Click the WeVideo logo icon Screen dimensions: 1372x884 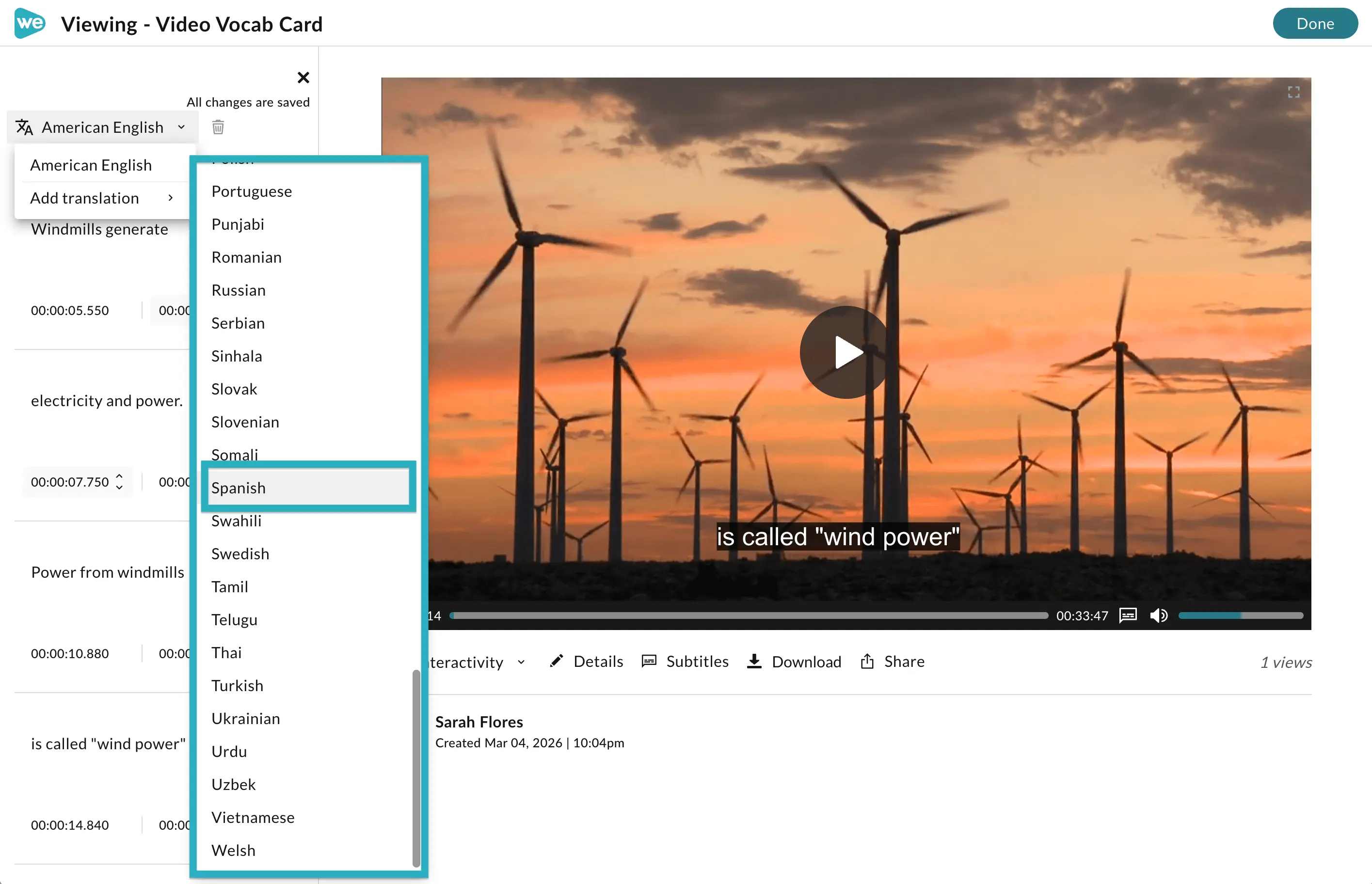tap(30, 24)
